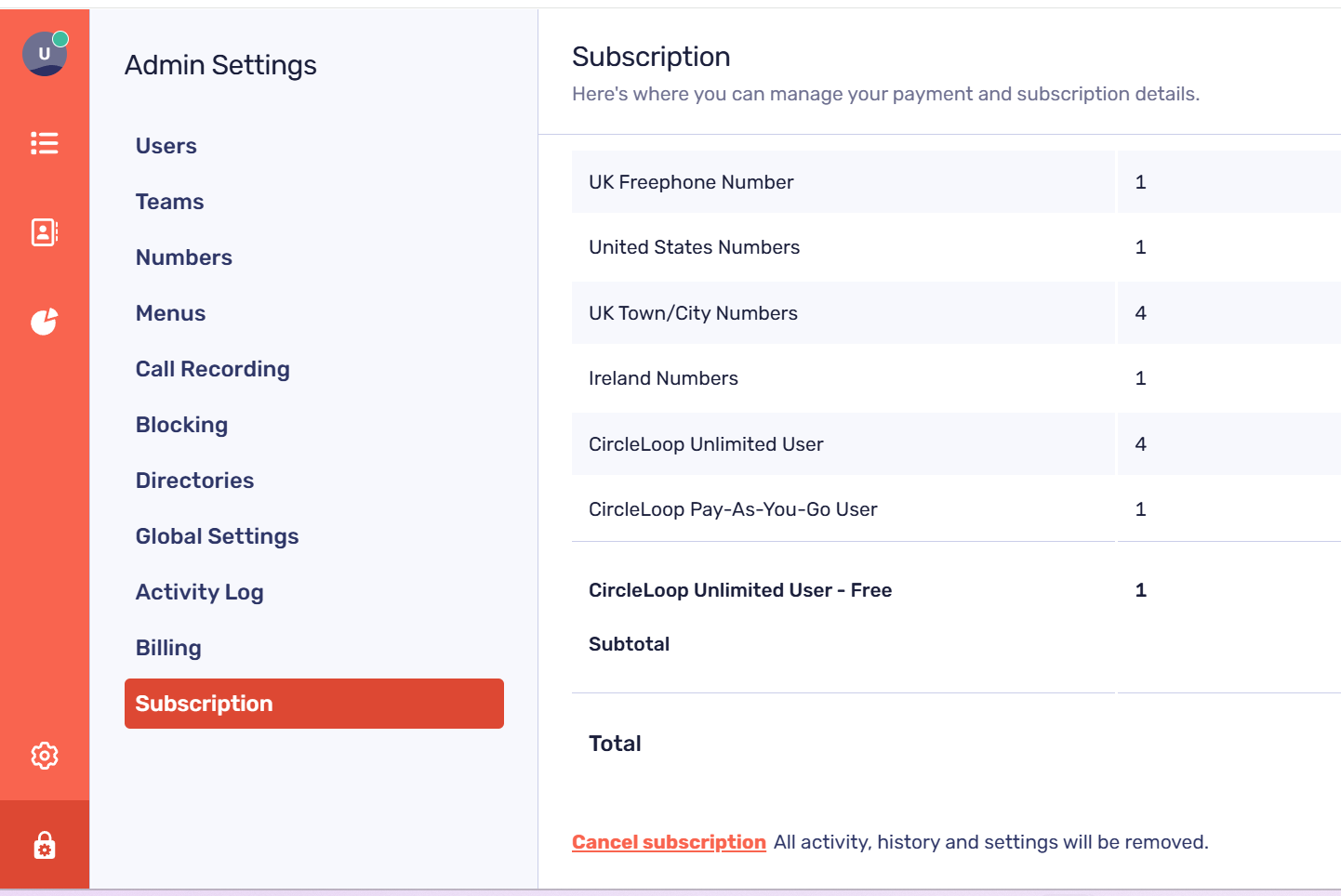
Task: Open the Billing page
Action: click(168, 647)
